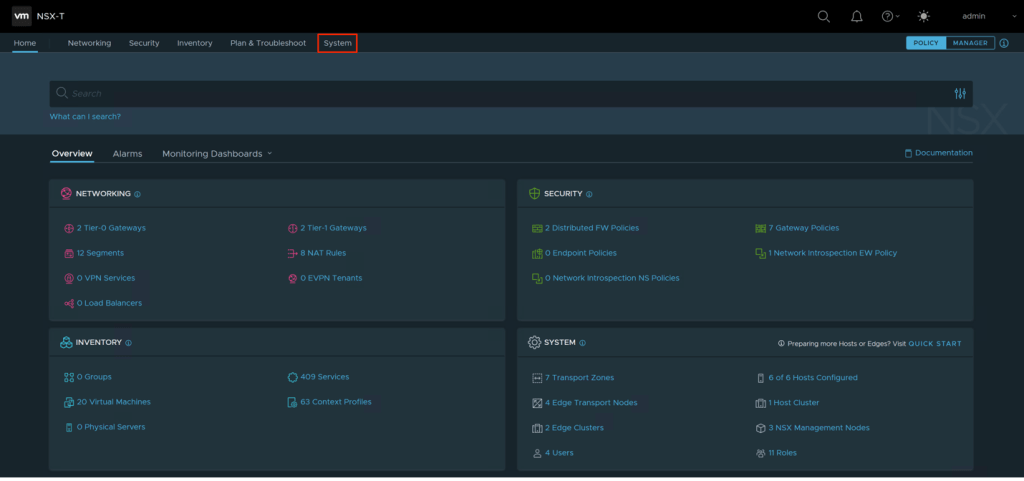The width and height of the screenshot is (1024, 481).
Task: Select the Policy mode toggle
Action: (926, 43)
